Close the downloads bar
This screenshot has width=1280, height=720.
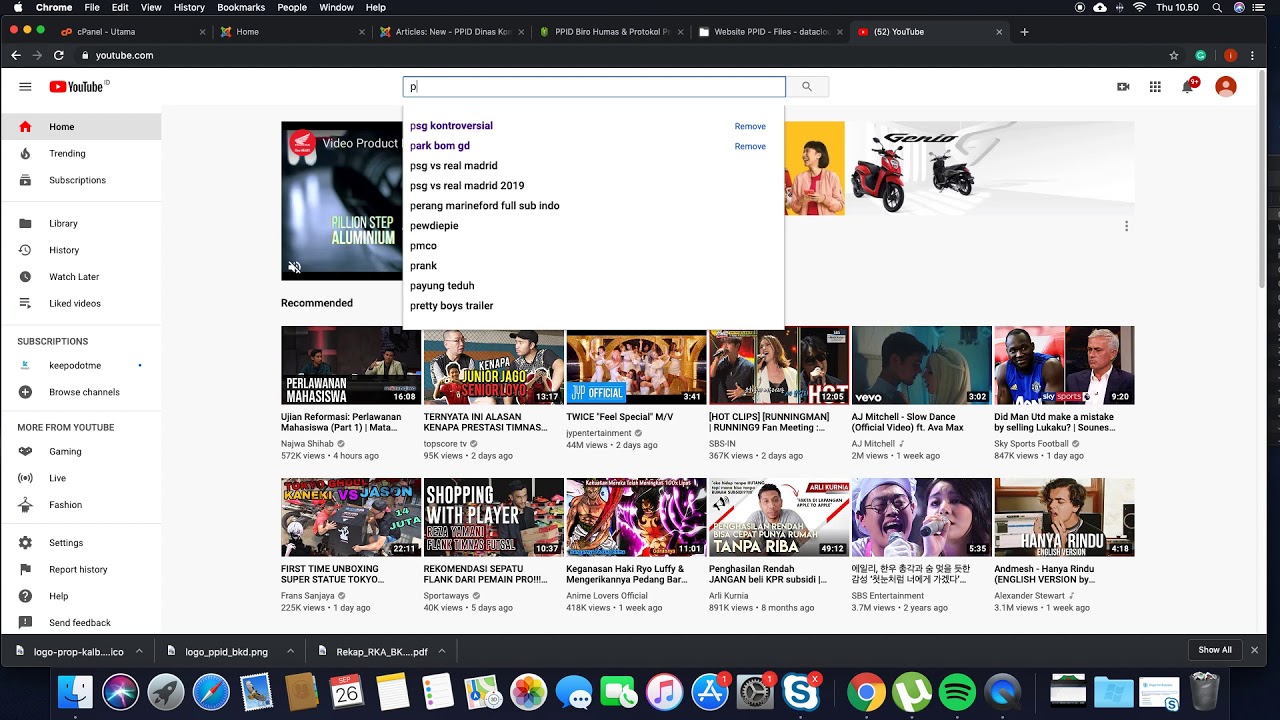(1255, 650)
